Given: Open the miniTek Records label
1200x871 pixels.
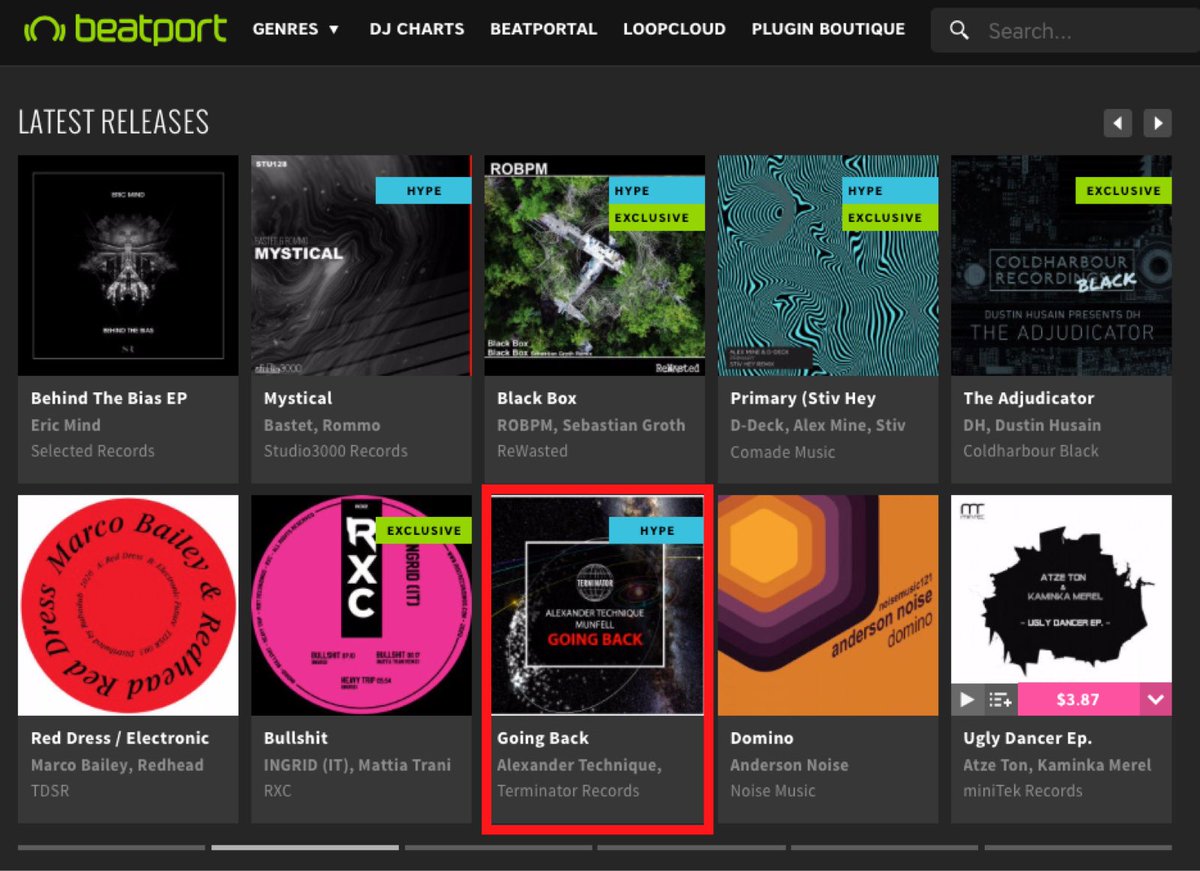Looking at the screenshot, I should [1023, 791].
